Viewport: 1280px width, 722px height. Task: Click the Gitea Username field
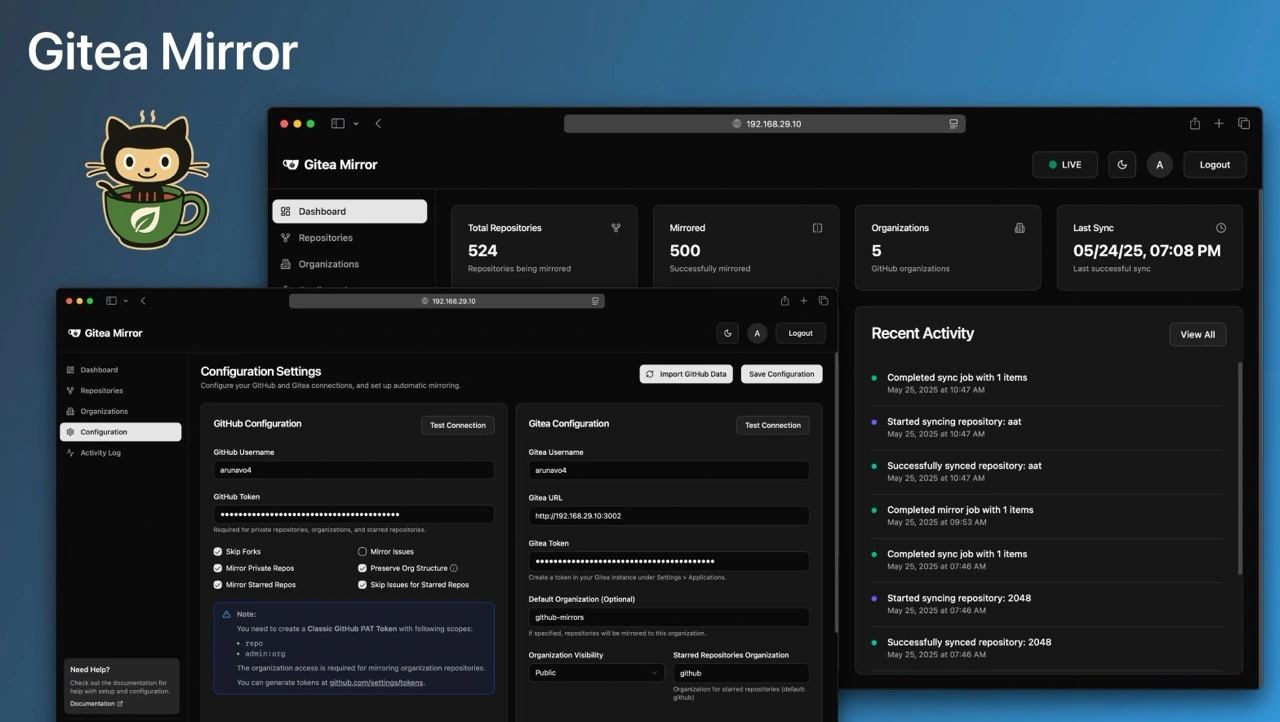tap(669, 470)
